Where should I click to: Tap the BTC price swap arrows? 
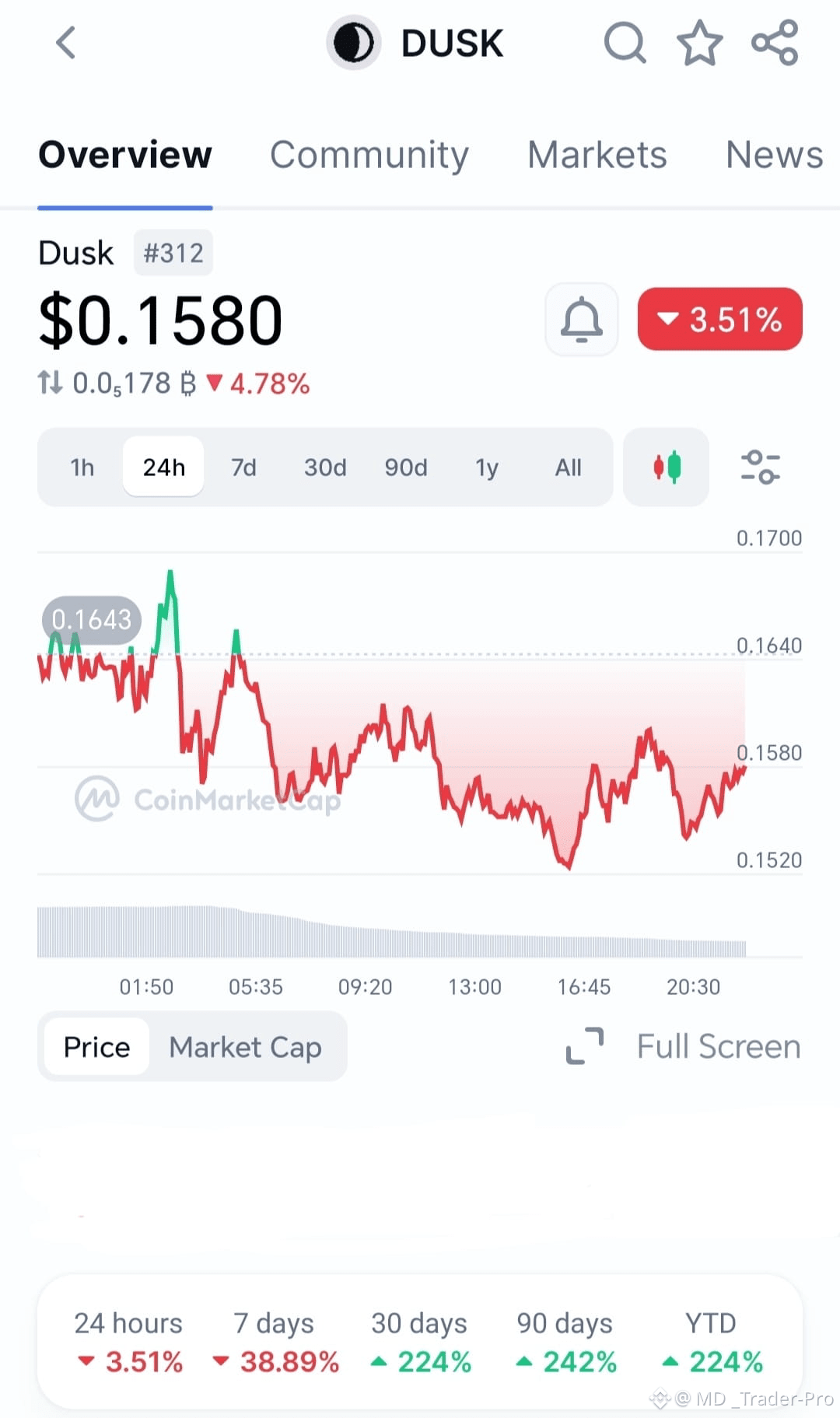point(51,383)
